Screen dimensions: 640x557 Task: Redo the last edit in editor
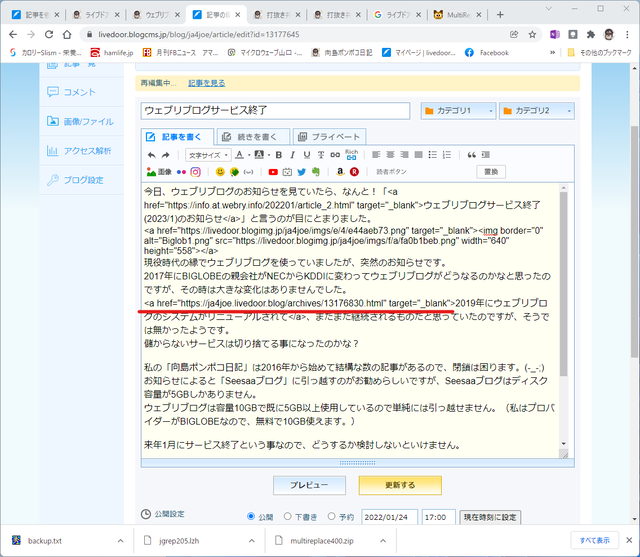[165, 155]
